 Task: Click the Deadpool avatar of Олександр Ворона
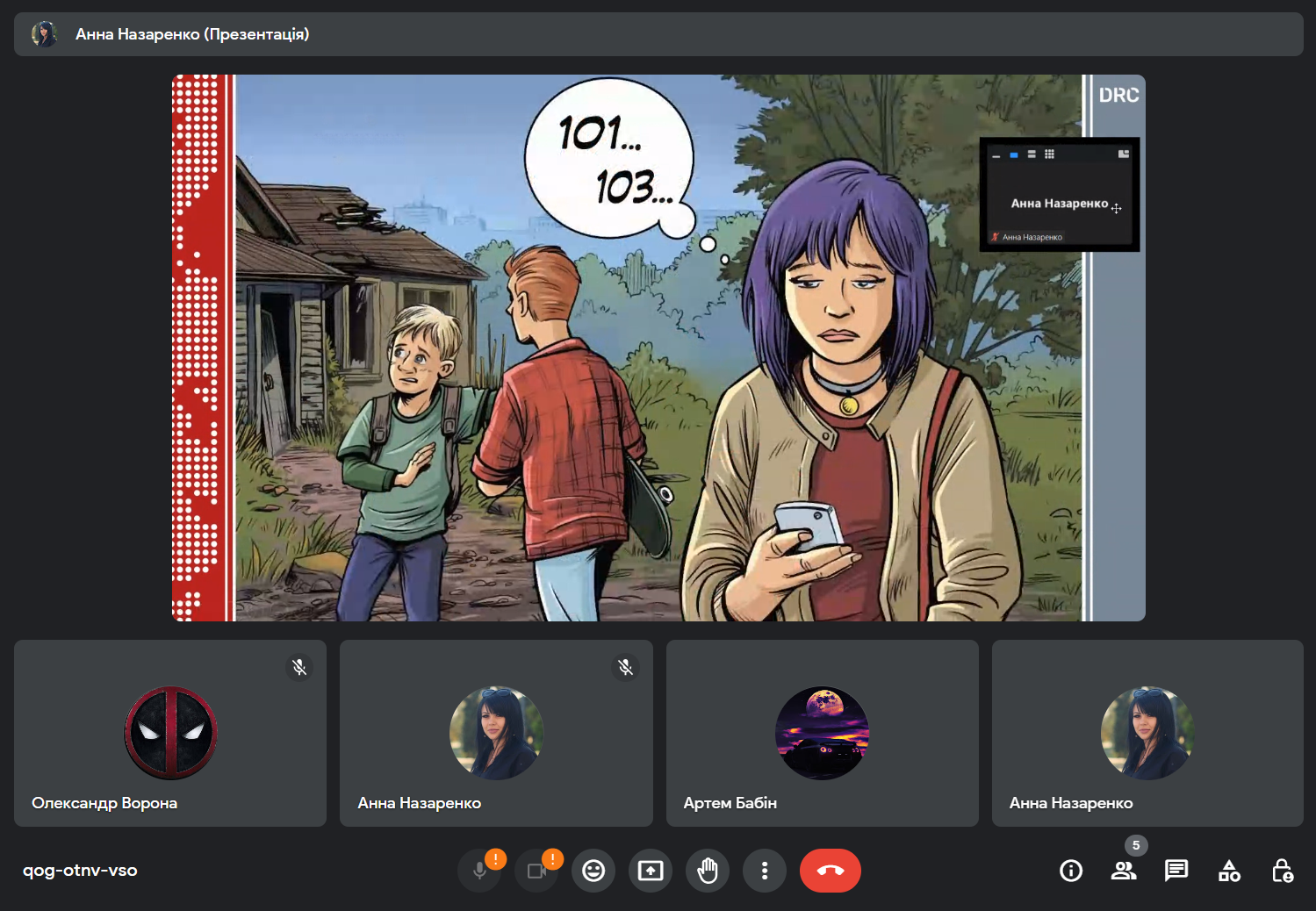click(170, 733)
